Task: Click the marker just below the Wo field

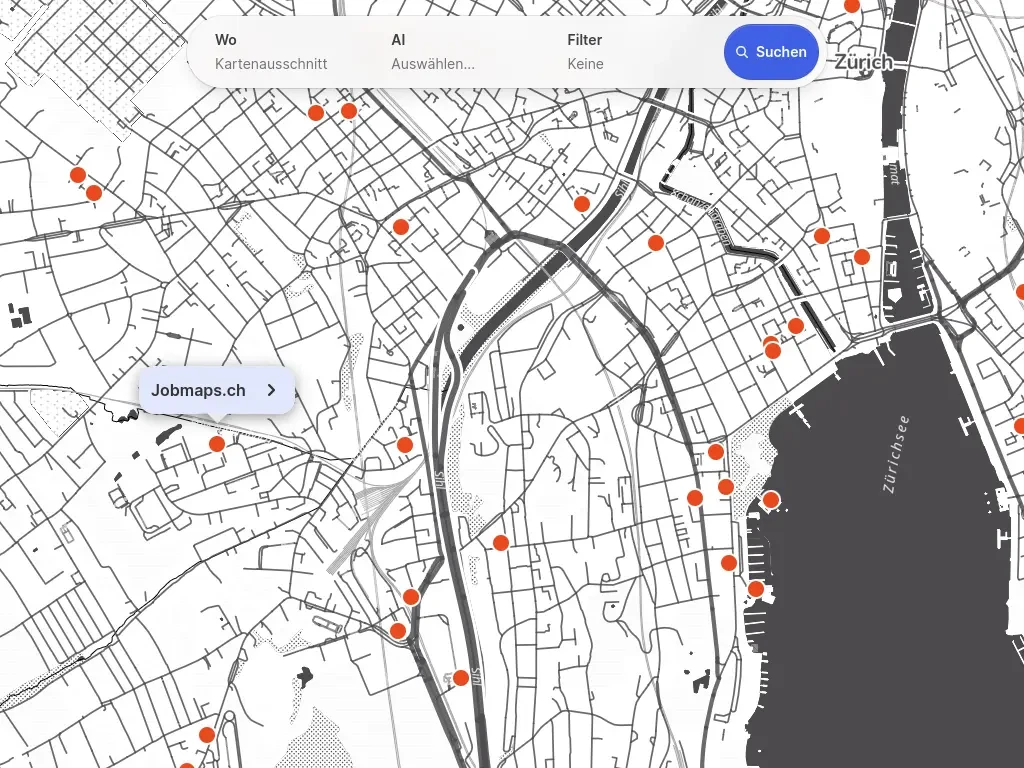Action: coord(315,113)
